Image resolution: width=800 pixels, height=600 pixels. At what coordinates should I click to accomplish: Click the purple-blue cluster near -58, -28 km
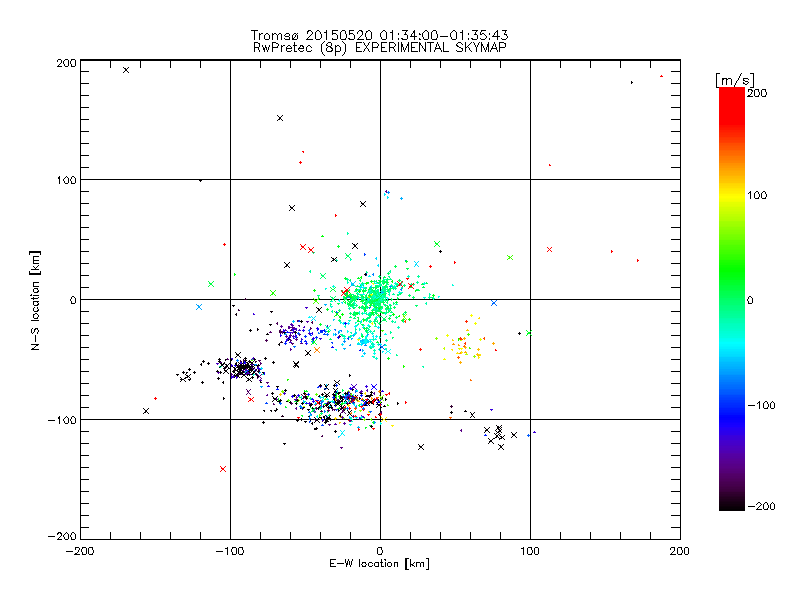point(292,333)
